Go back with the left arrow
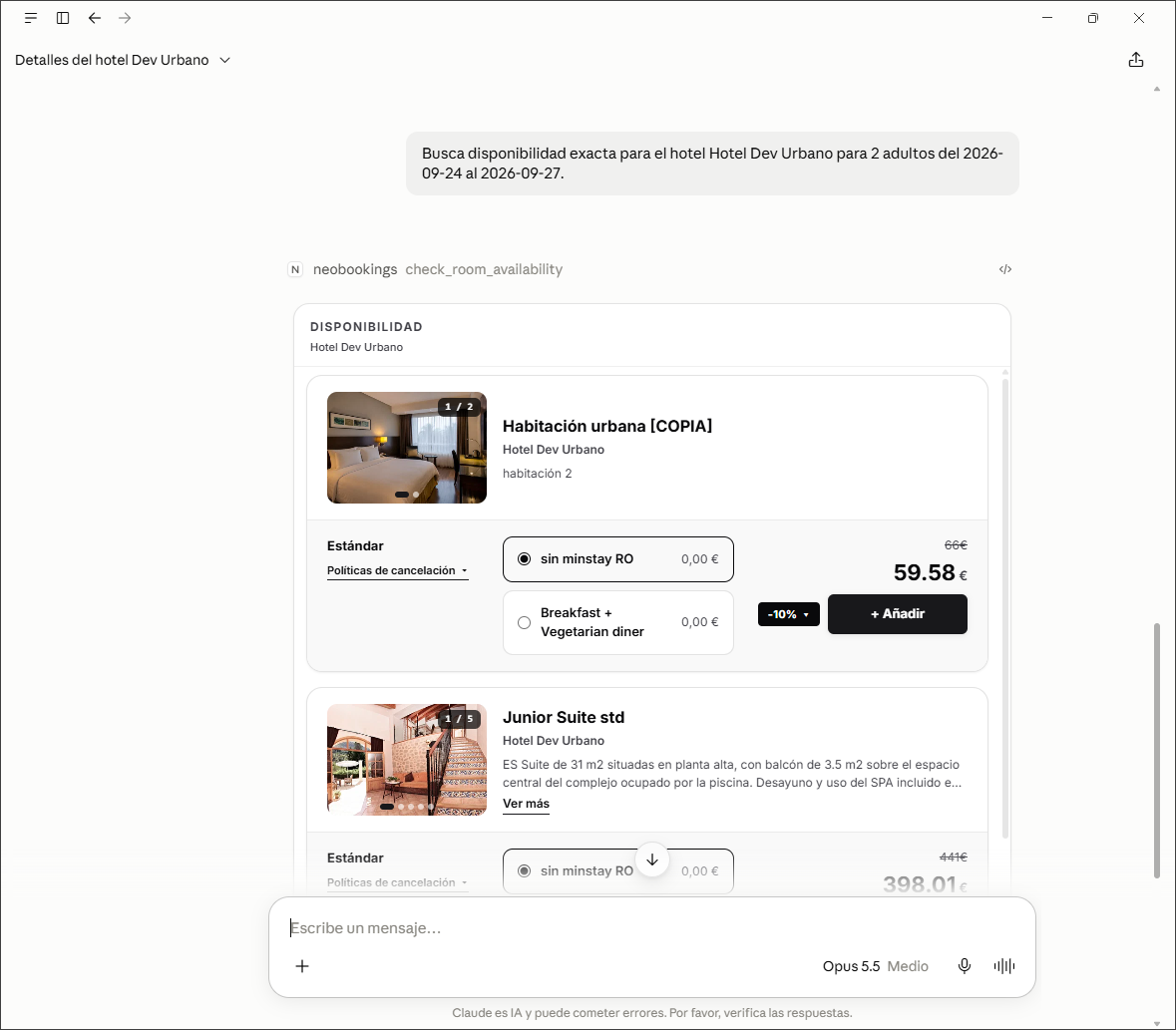 95,18
